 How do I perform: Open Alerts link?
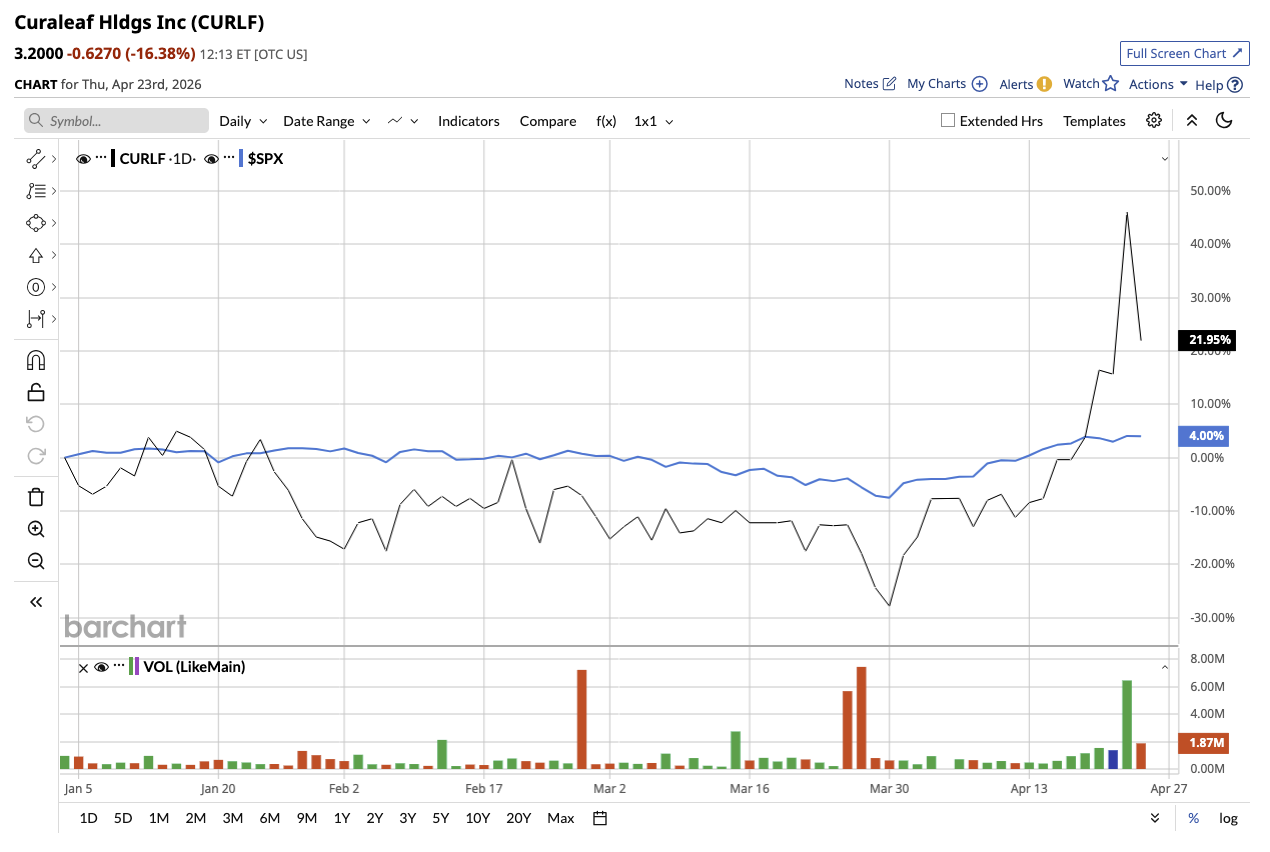[x=1025, y=84]
